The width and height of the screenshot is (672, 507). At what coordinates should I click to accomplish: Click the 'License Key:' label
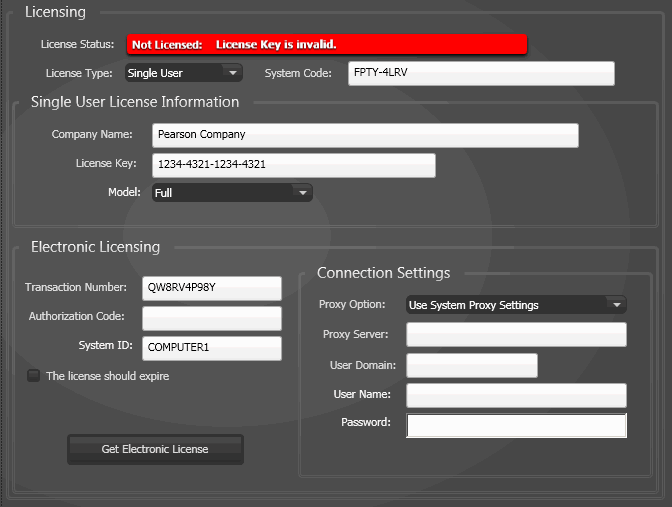(106, 163)
